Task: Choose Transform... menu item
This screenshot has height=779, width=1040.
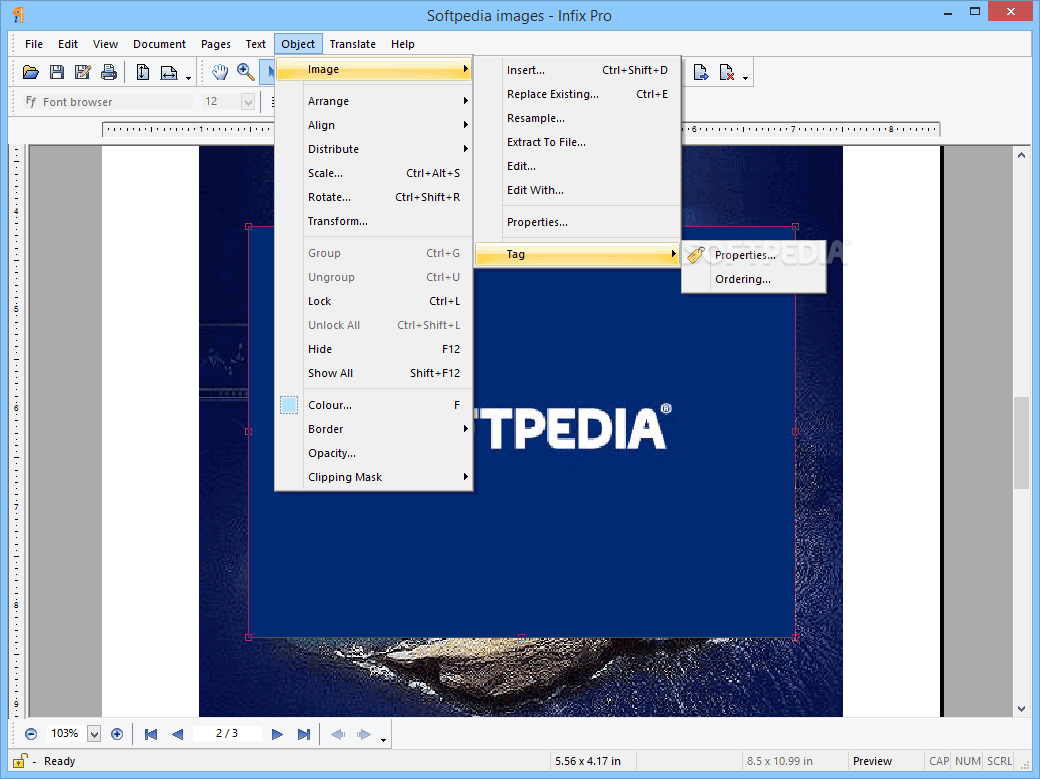Action: 375,221
